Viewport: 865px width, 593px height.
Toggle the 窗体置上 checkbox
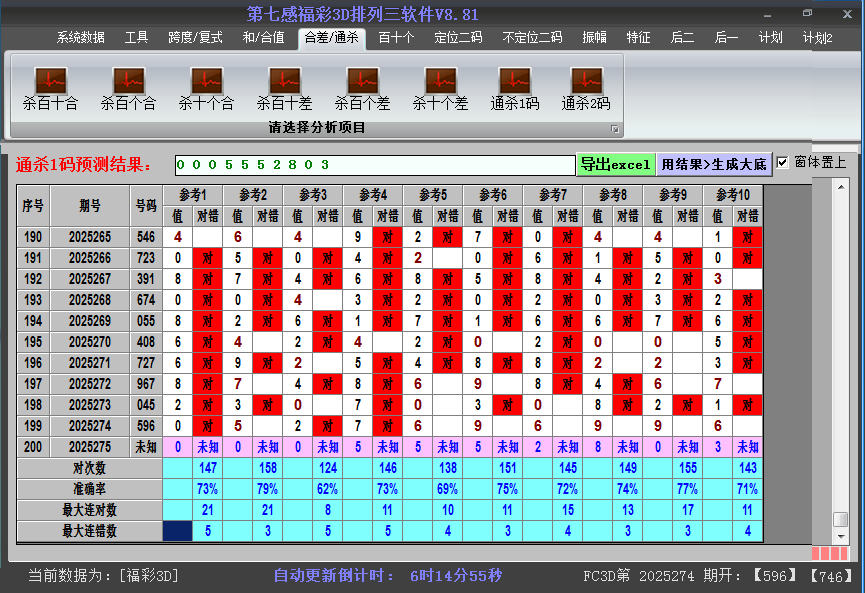tap(783, 163)
